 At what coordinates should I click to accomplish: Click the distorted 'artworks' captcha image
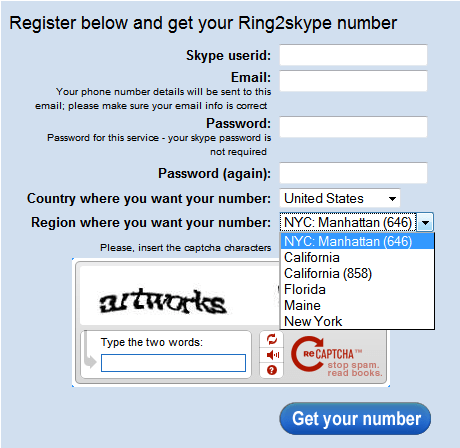point(163,301)
